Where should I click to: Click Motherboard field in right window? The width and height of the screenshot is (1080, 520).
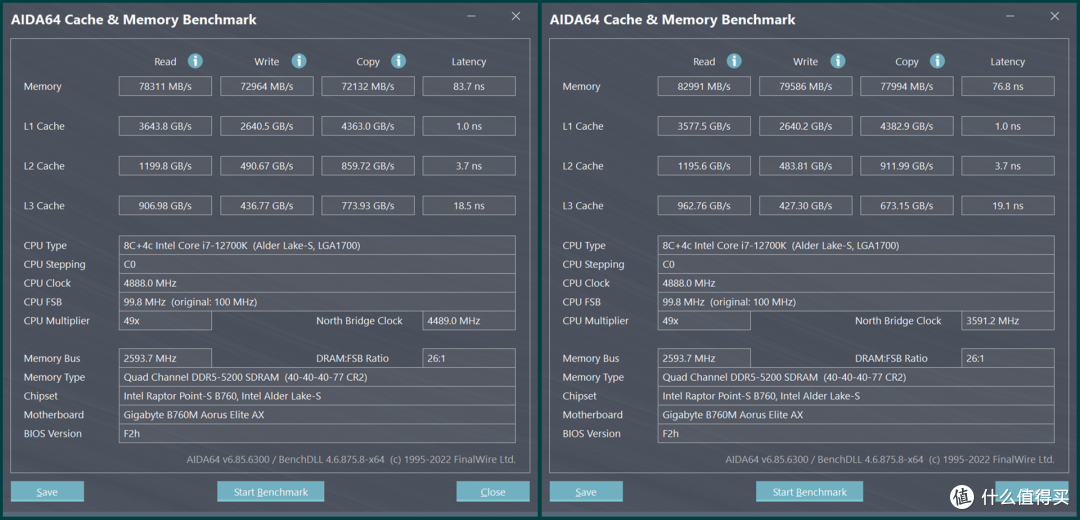point(855,415)
